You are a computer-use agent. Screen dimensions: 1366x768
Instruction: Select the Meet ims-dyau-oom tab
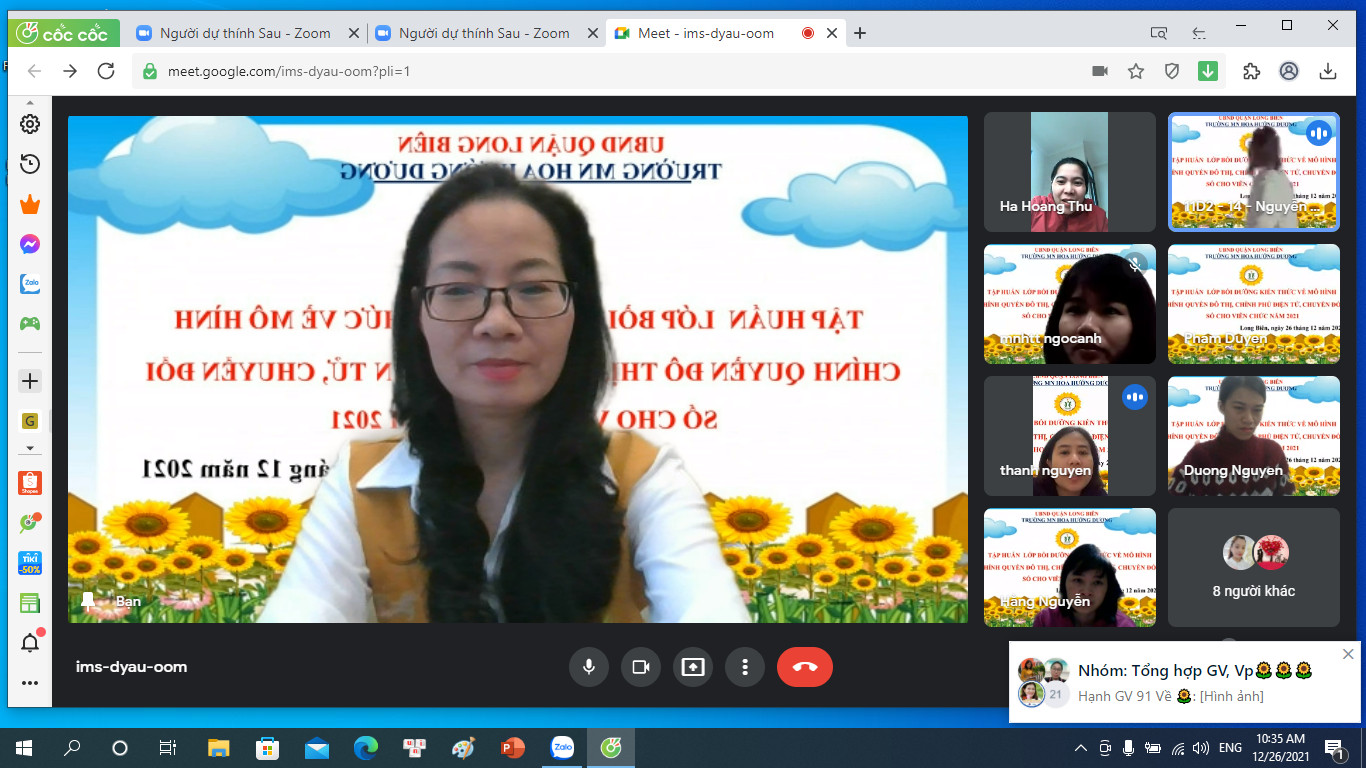pos(705,33)
